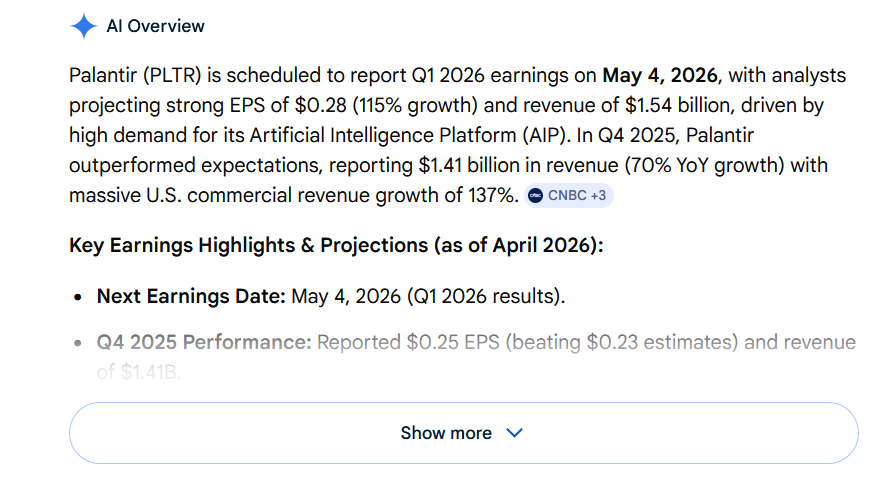Click the blue AI Overview sparkle icon

tap(83, 26)
